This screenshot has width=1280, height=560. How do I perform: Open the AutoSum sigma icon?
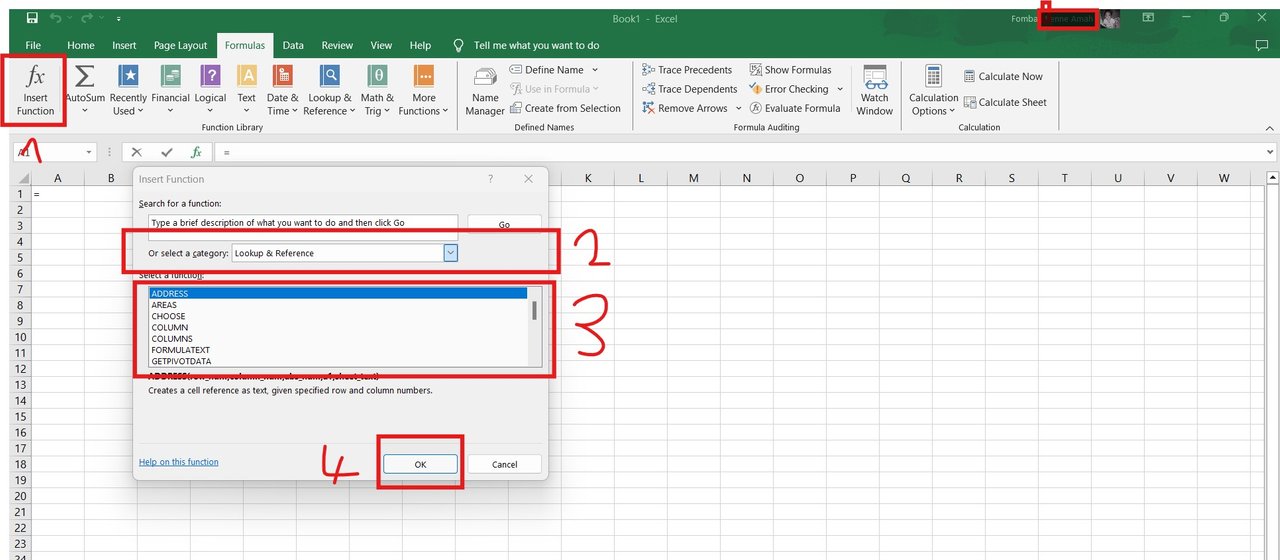point(85,76)
